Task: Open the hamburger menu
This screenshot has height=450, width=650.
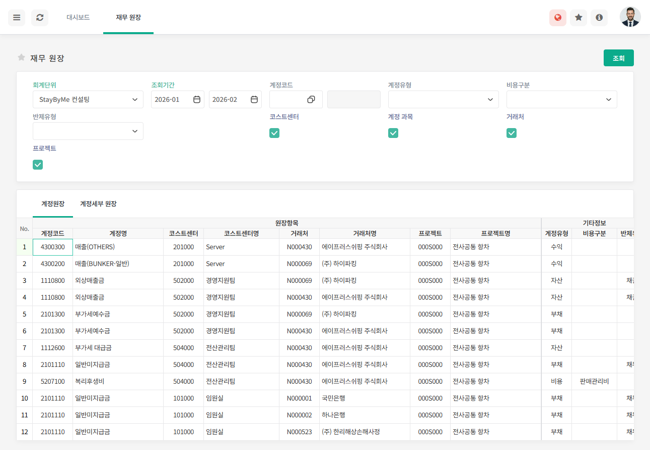Action: click(16, 17)
